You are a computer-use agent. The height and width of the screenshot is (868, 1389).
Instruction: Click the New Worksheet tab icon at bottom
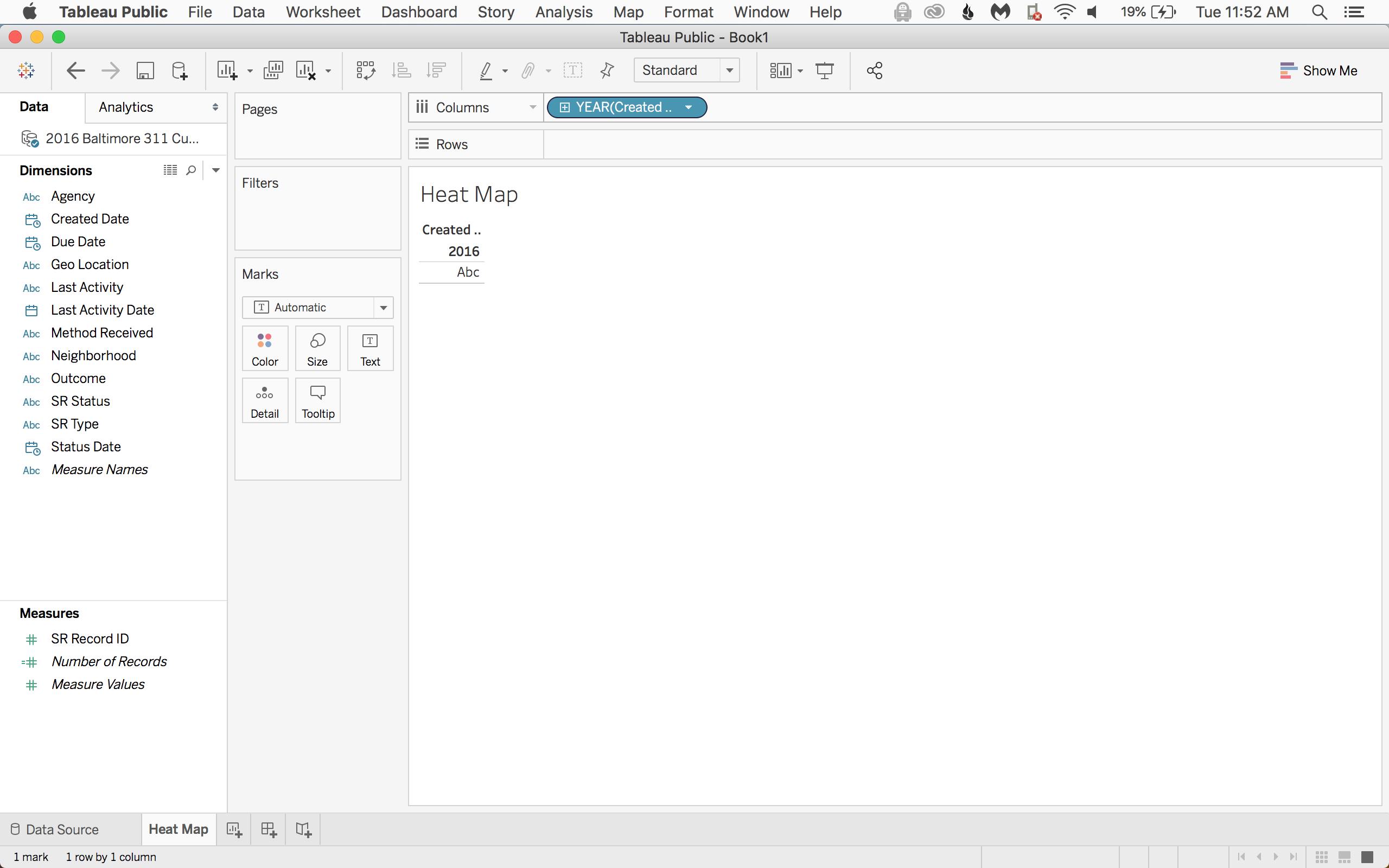234,829
